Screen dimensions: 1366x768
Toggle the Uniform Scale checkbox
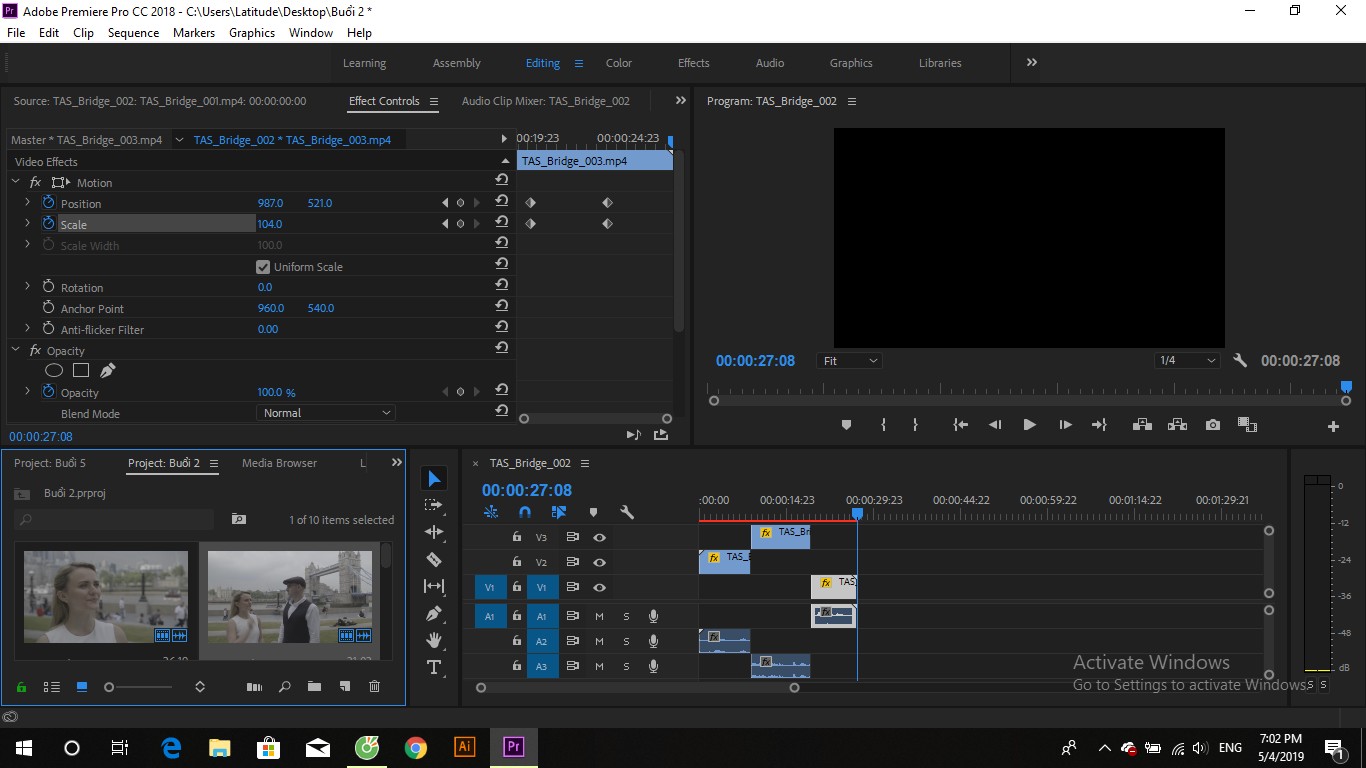pyautogui.click(x=263, y=267)
